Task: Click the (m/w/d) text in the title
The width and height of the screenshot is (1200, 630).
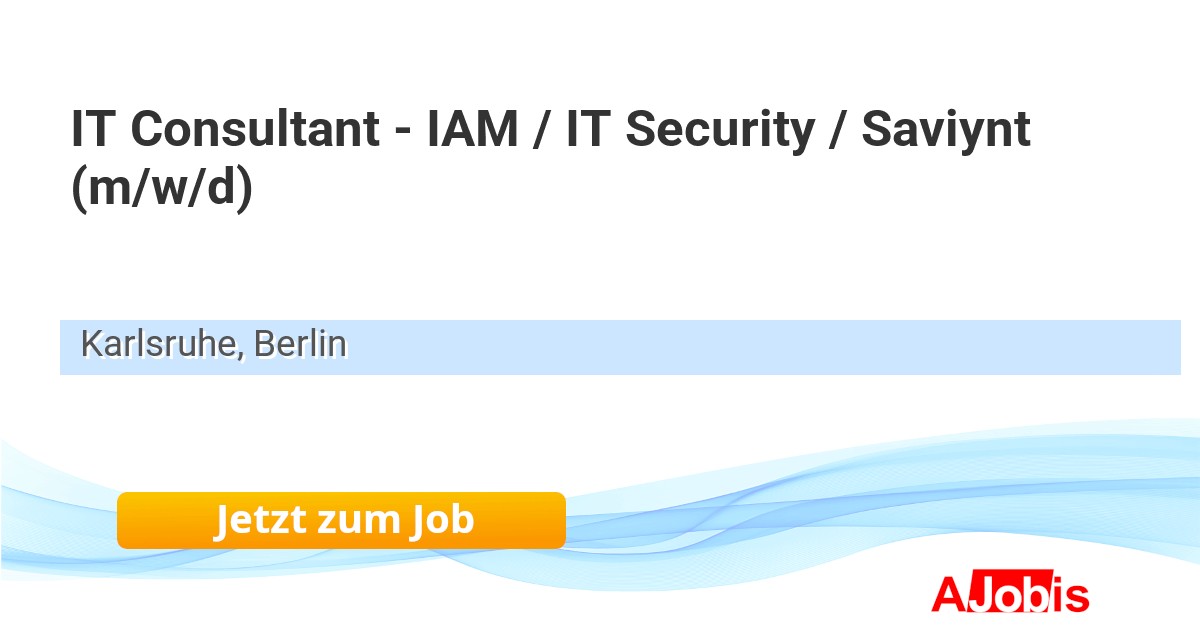Action: point(162,189)
